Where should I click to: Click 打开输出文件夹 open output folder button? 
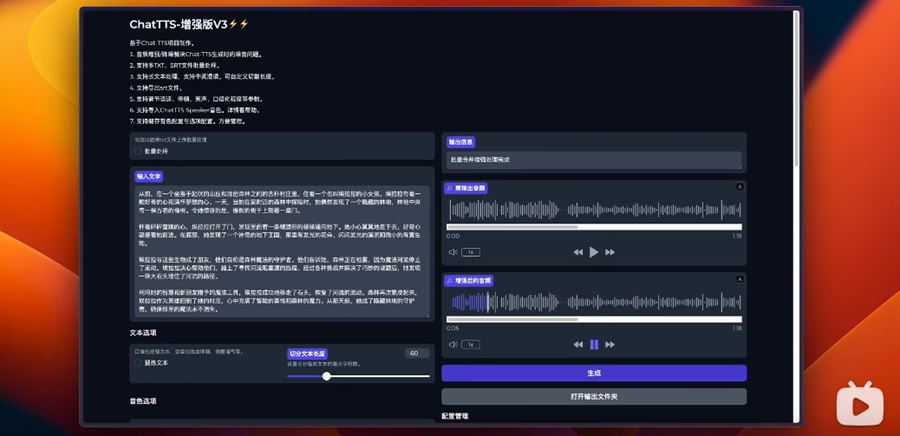point(594,396)
